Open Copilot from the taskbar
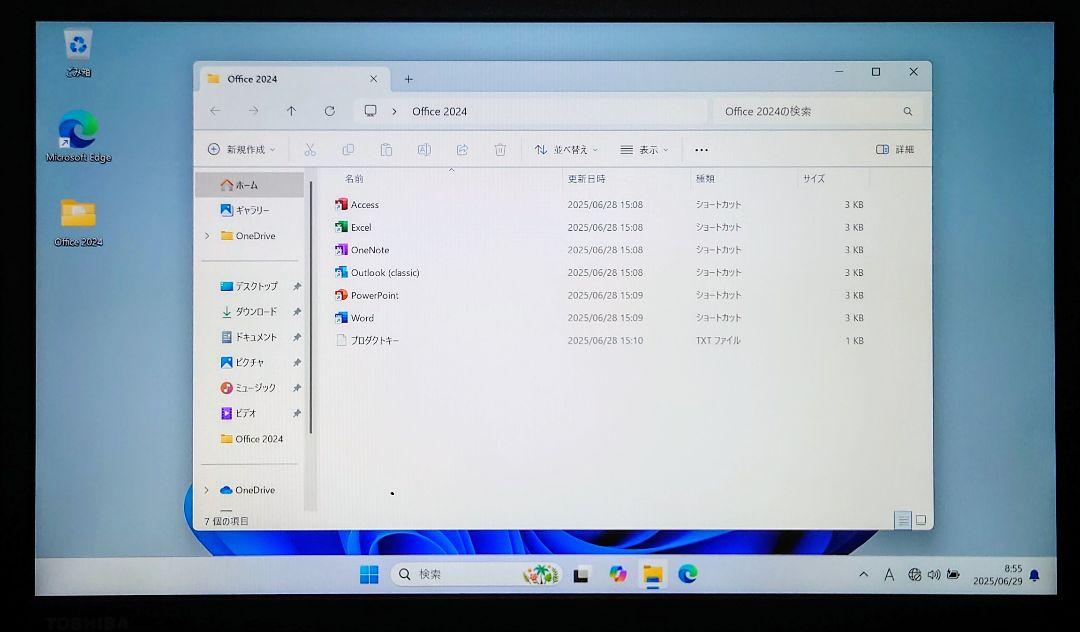The height and width of the screenshot is (632, 1080). (618, 574)
